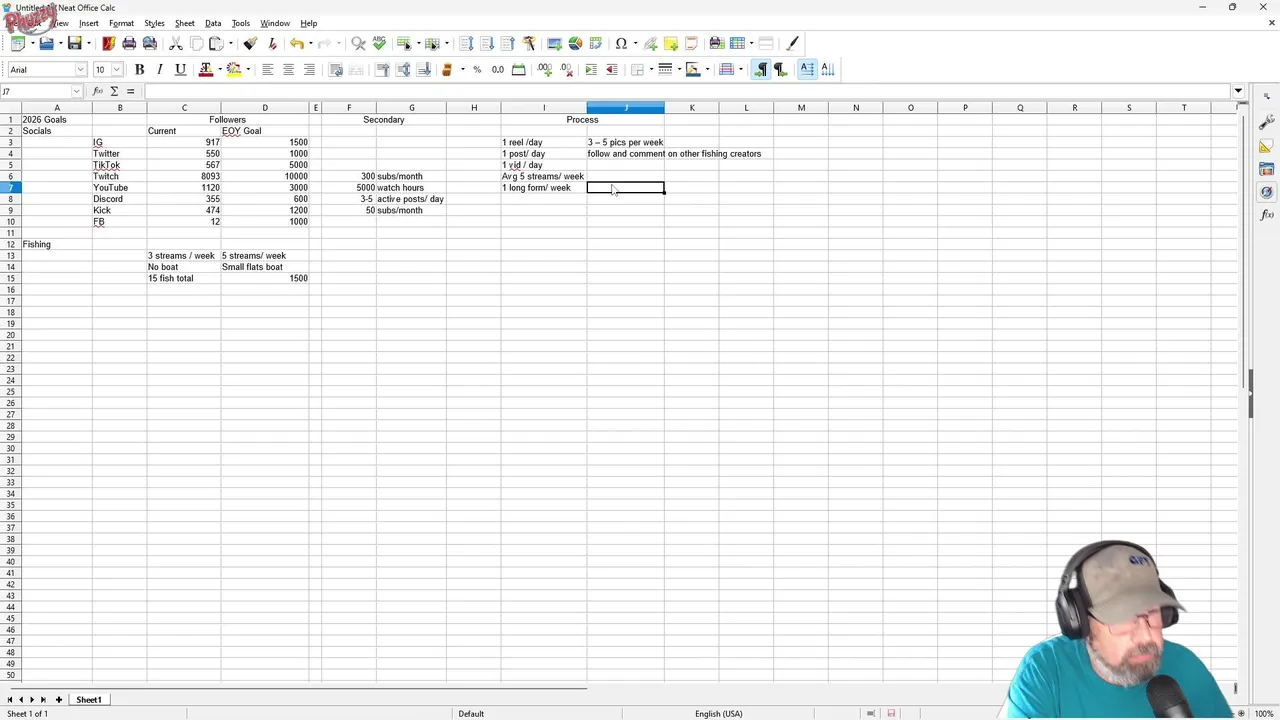This screenshot has width=1280, height=720.
Task: Open Print Preview from the toolbar
Action: tap(150, 43)
